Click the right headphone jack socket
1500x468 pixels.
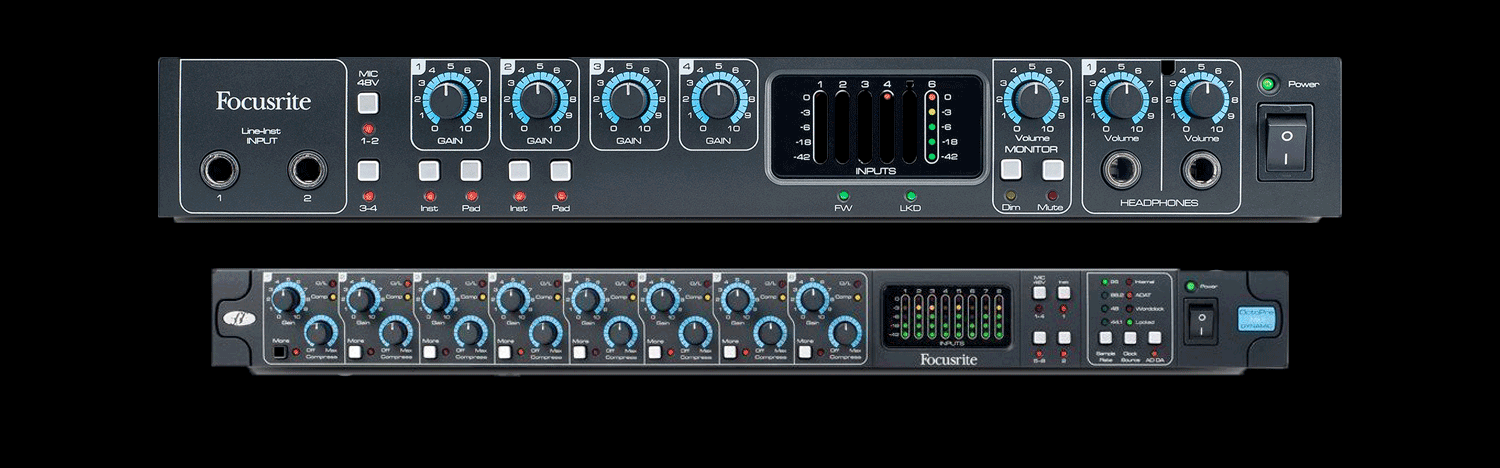tap(1200, 172)
